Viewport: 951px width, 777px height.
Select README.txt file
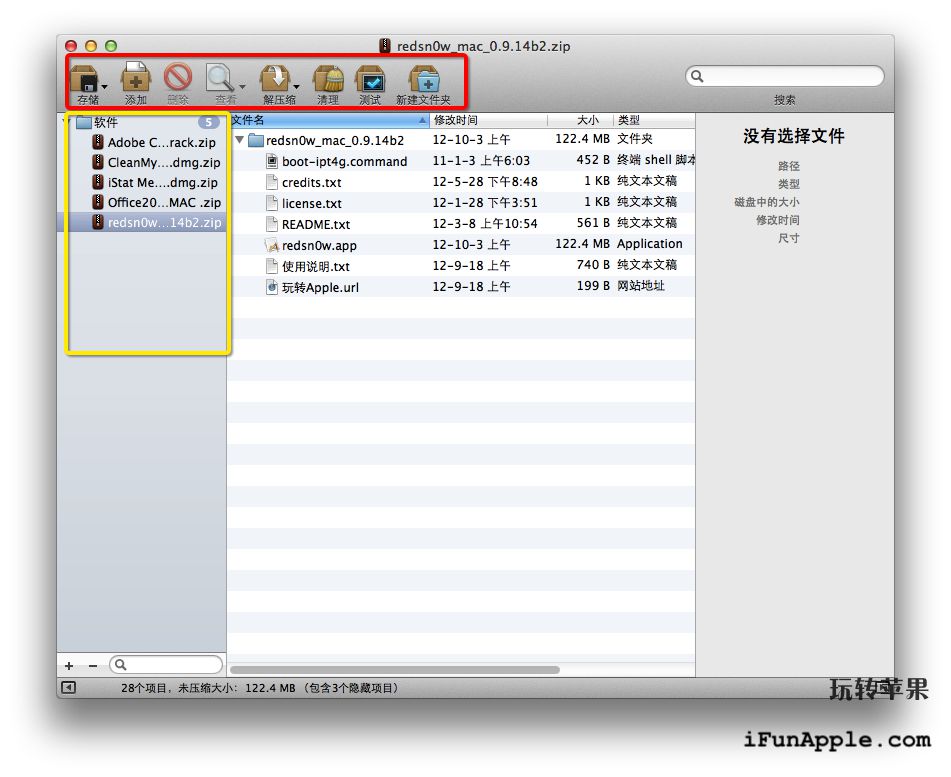tap(462, 224)
